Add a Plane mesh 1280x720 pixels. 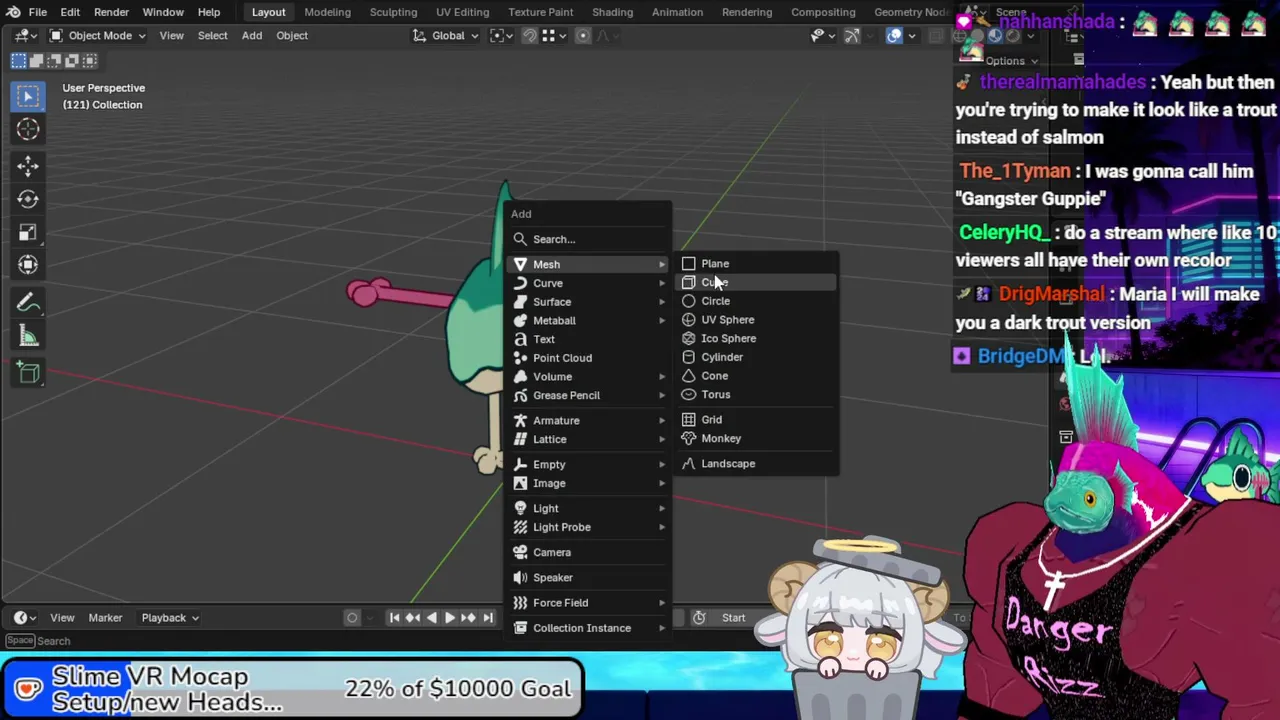756,264
